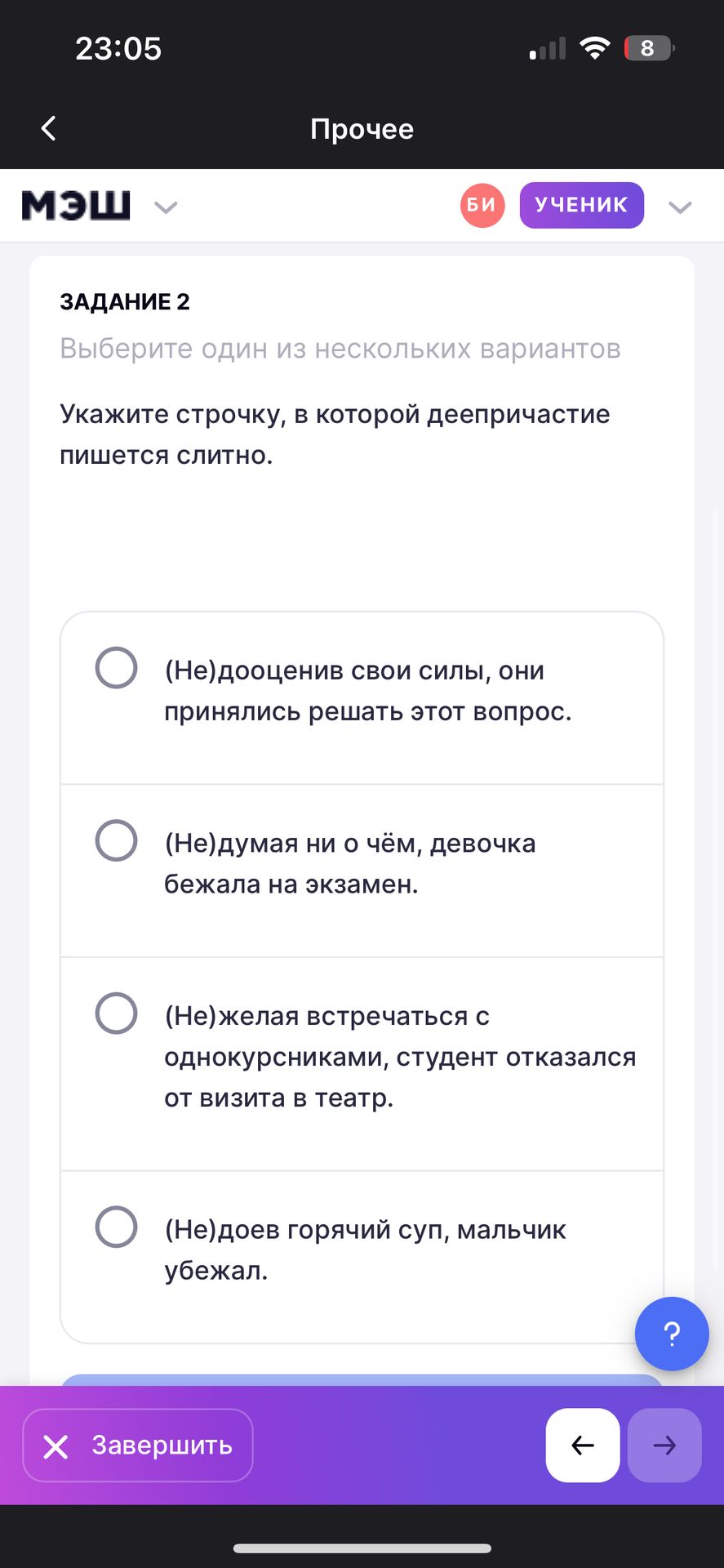
Task: Expand the chevron beside the УЧЕНИК badge
Action: coord(680,207)
